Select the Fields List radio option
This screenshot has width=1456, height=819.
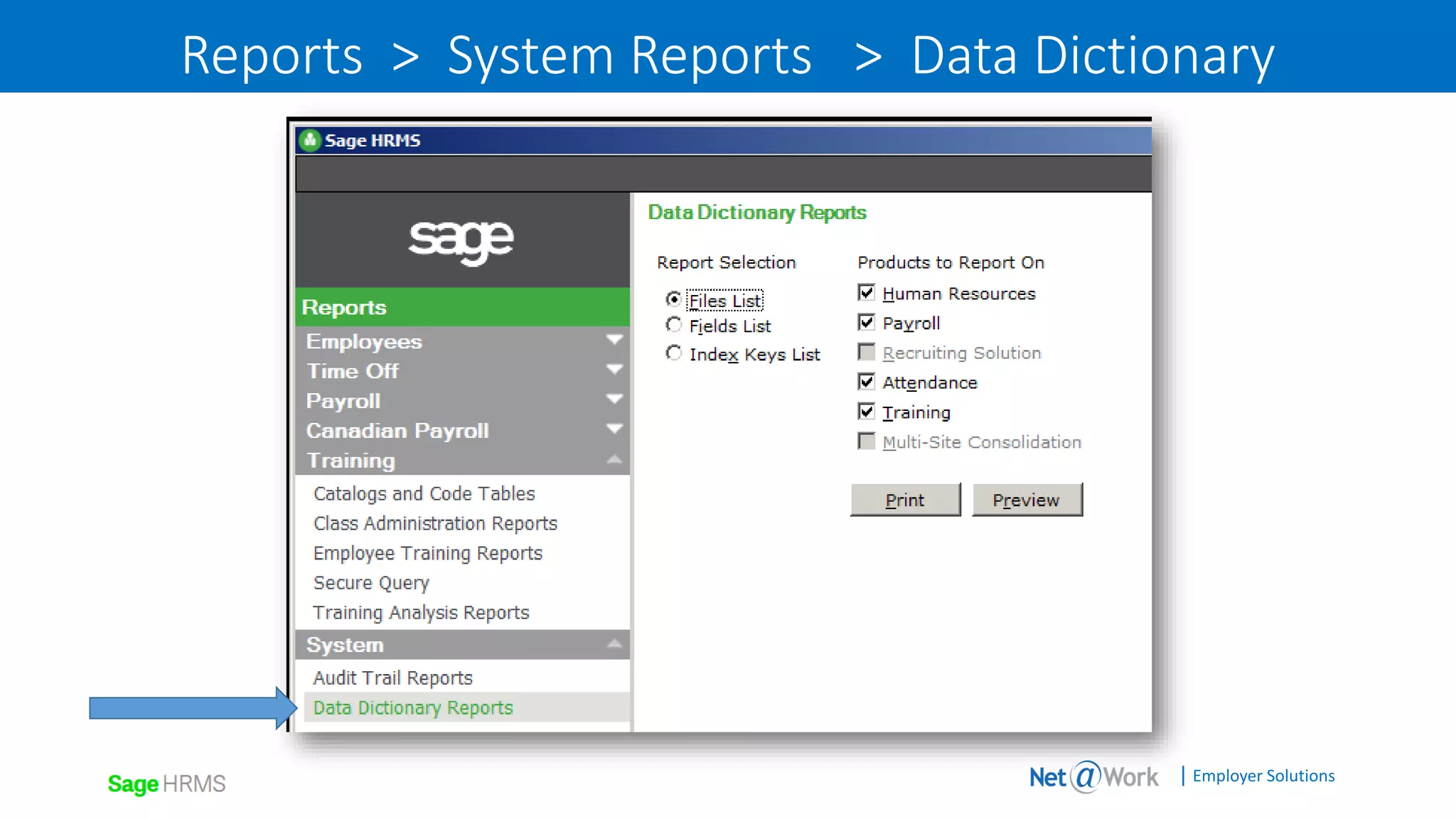click(x=673, y=325)
